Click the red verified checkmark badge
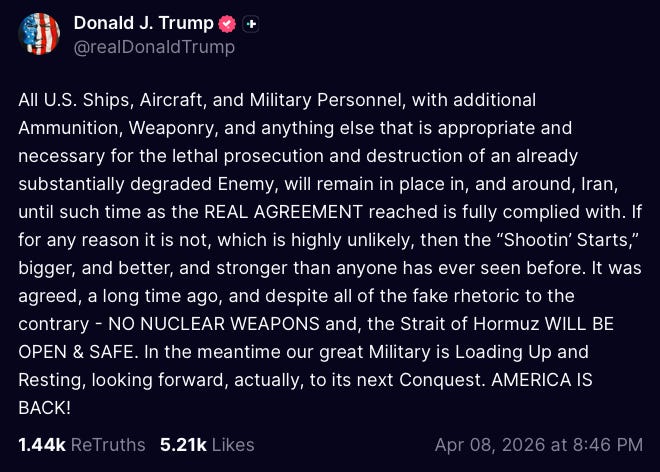The height and width of the screenshot is (472, 660). coord(227,24)
